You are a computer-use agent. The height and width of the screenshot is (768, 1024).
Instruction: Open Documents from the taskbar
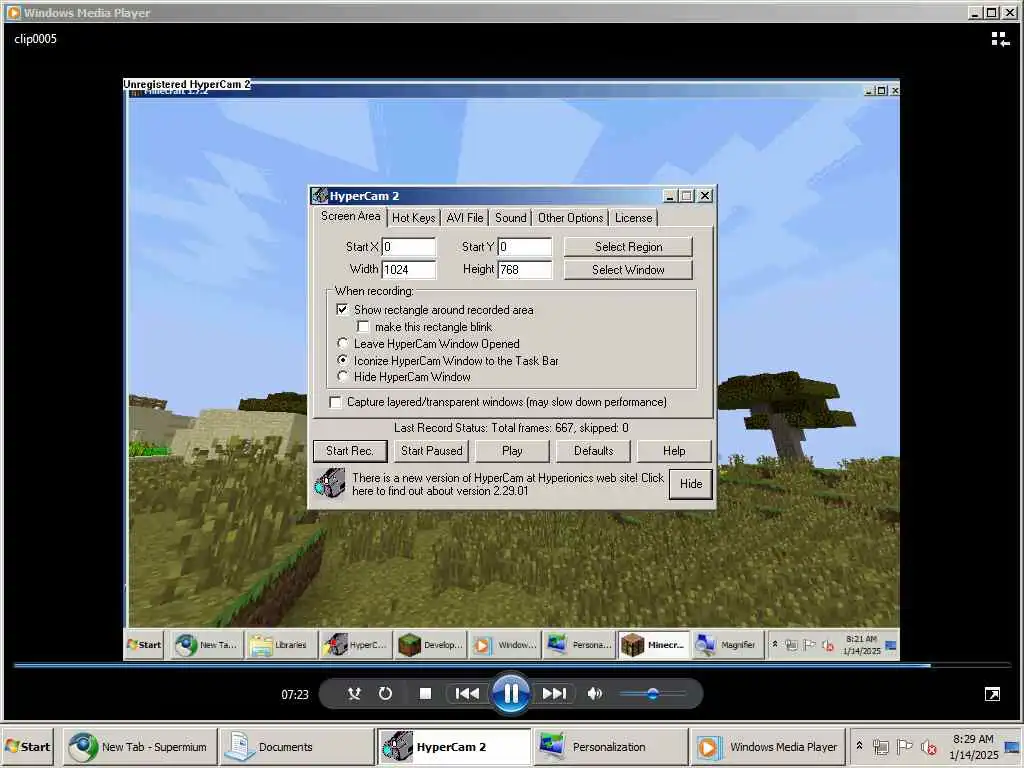coord(296,746)
